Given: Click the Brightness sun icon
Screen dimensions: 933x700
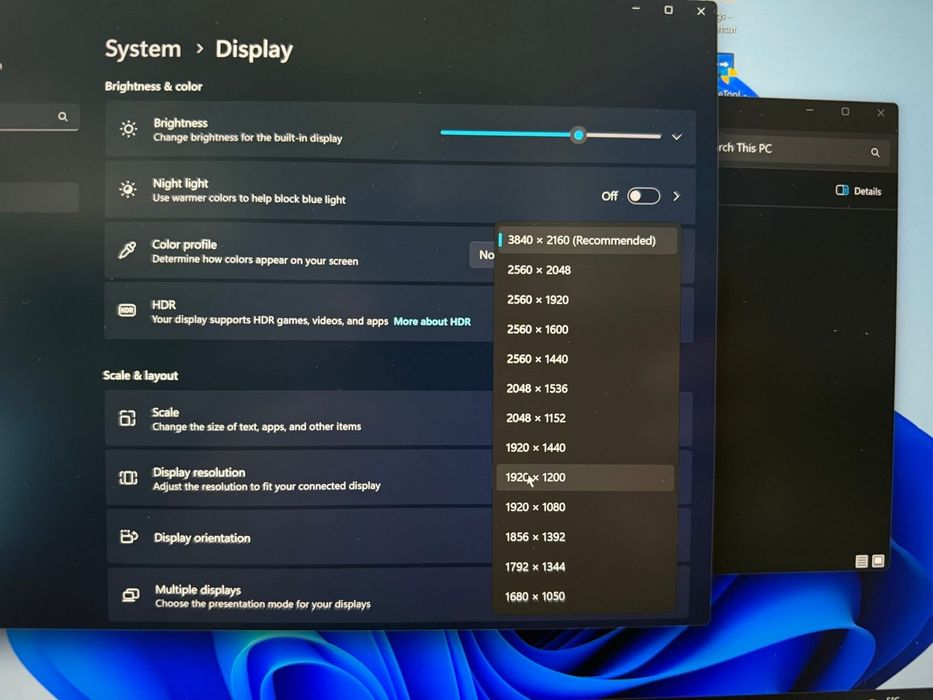Looking at the screenshot, I should click(129, 129).
